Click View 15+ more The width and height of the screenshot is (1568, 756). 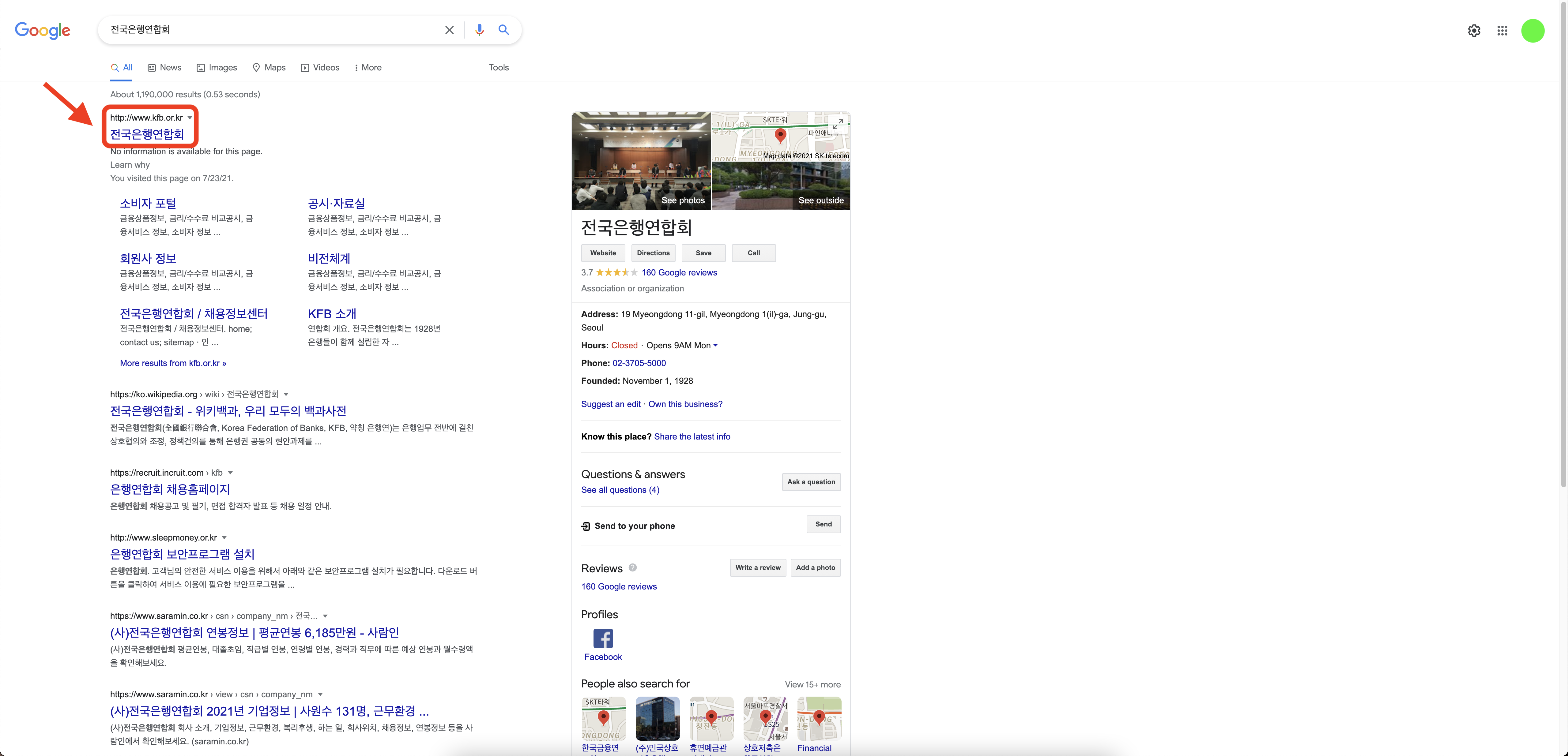812,684
